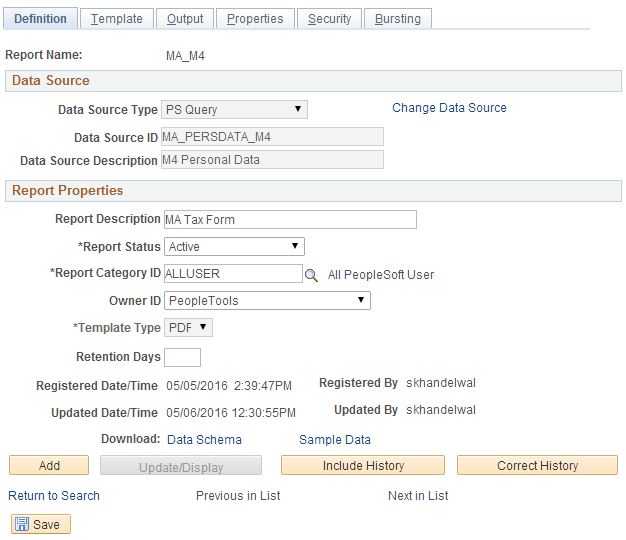Click the Report Category ID lookup magnifier icon
Image resolution: width=626 pixels, height=540 pixels.
pyautogui.click(x=311, y=274)
